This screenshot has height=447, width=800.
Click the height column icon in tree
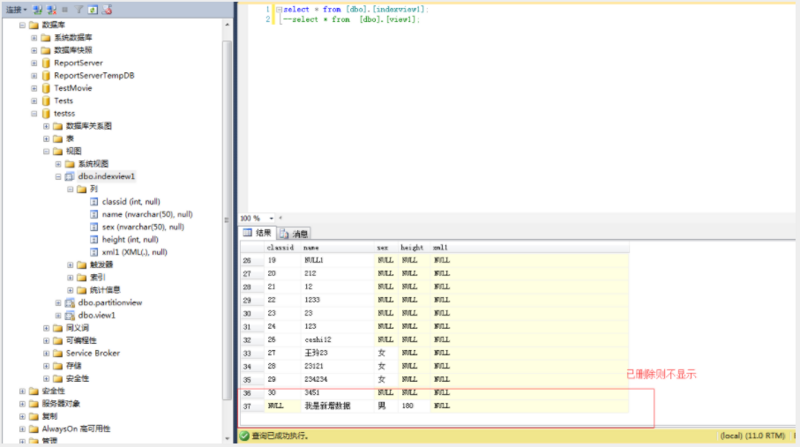pos(94,239)
